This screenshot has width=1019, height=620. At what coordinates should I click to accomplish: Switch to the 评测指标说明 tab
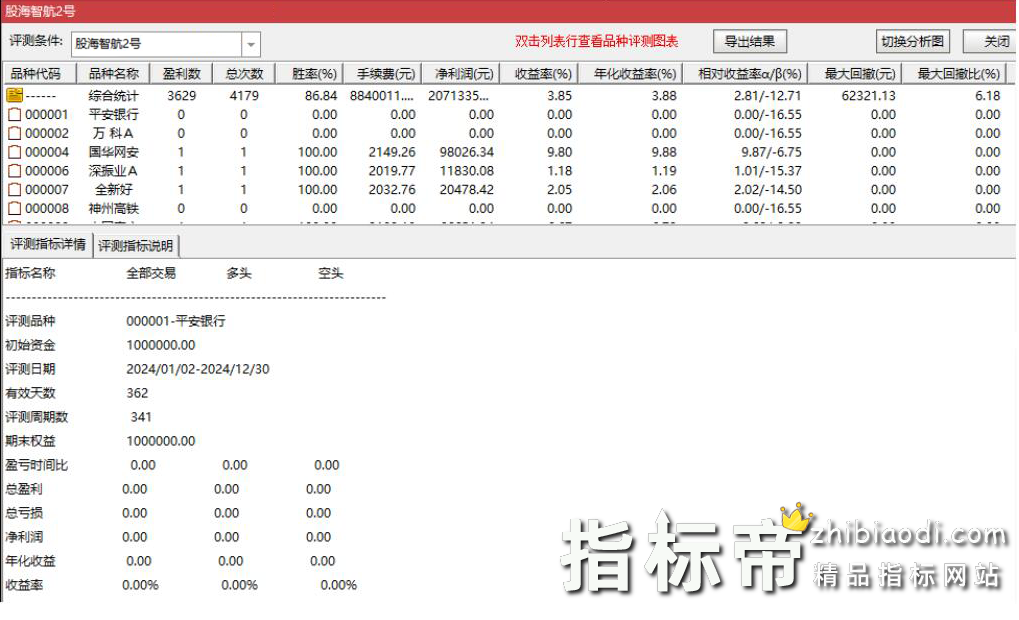coord(136,246)
